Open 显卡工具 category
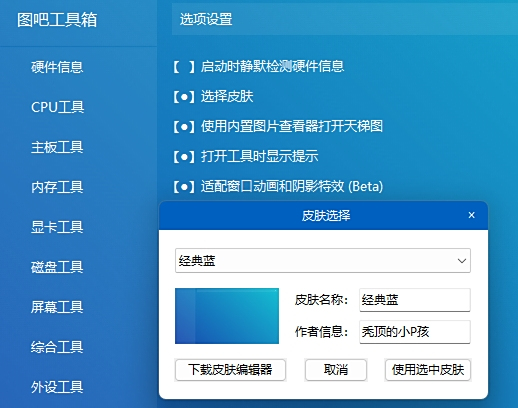This screenshot has width=518, height=408. pos(57,227)
